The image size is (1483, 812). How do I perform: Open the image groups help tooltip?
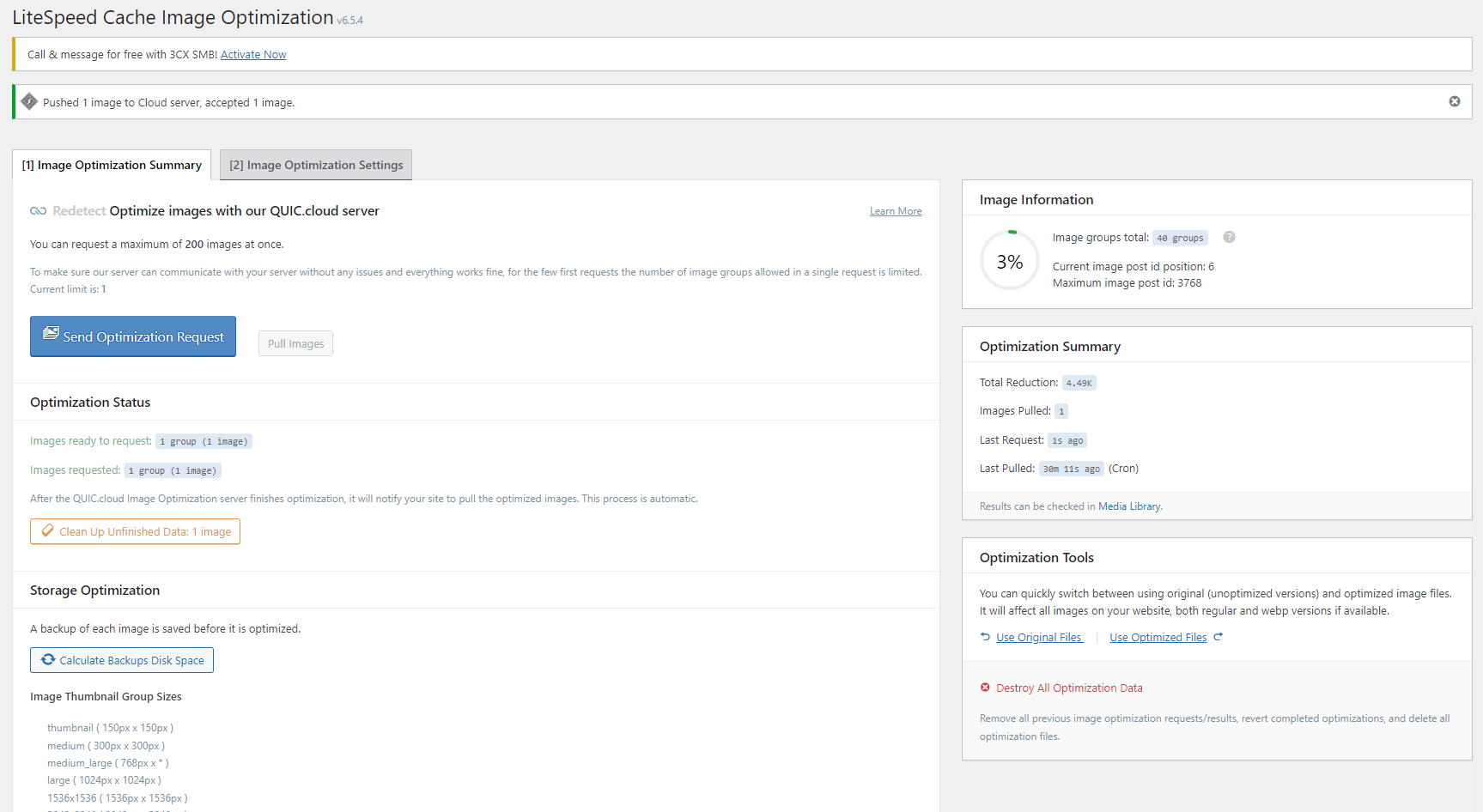[1229, 237]
